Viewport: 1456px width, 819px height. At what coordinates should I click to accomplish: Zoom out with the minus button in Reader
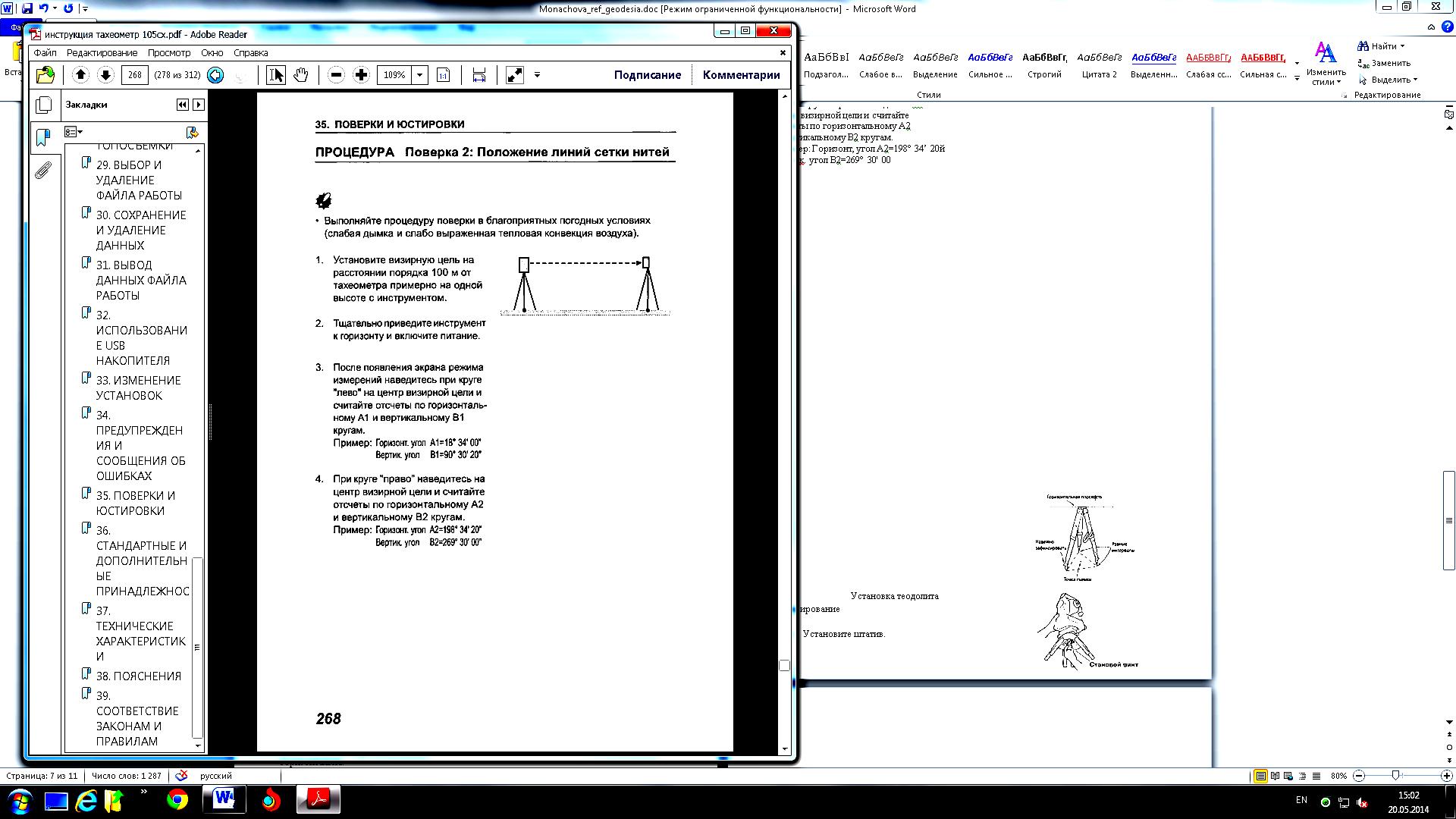coord(336,74)
